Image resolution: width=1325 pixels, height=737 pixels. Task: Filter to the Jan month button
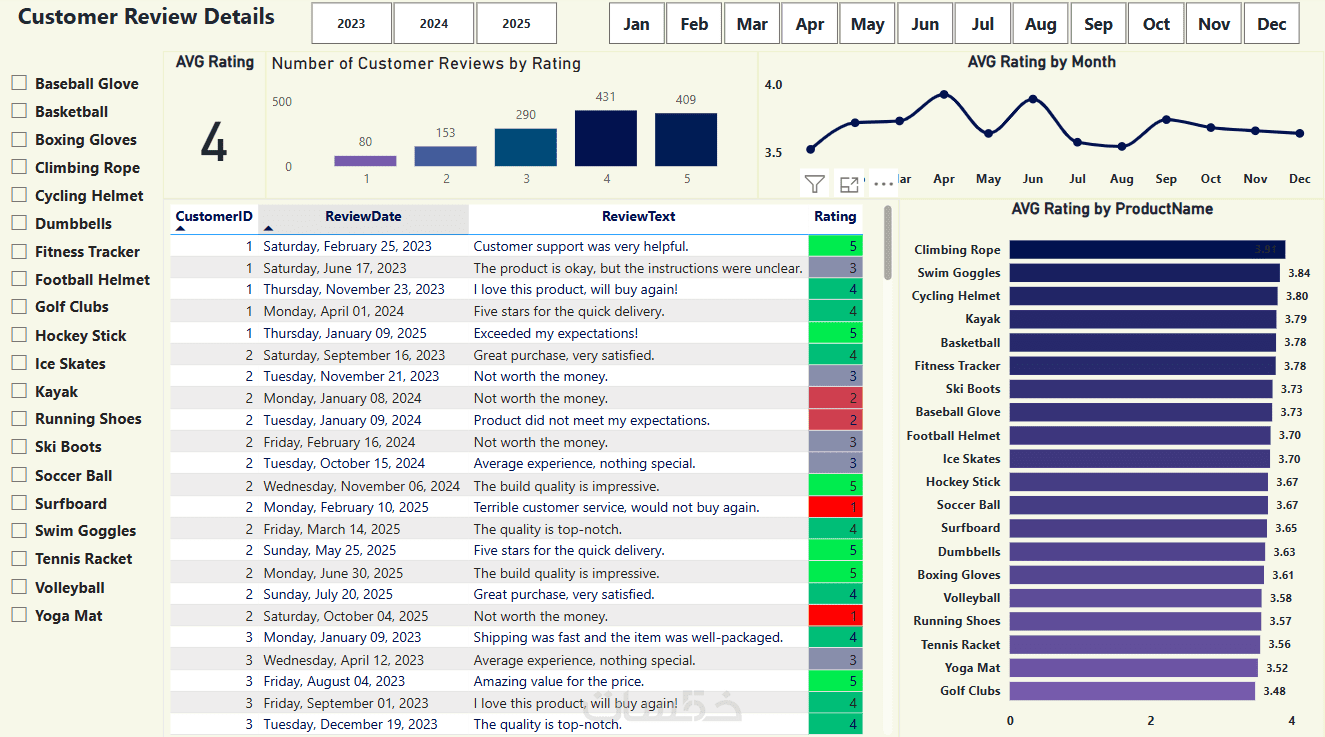636,24
